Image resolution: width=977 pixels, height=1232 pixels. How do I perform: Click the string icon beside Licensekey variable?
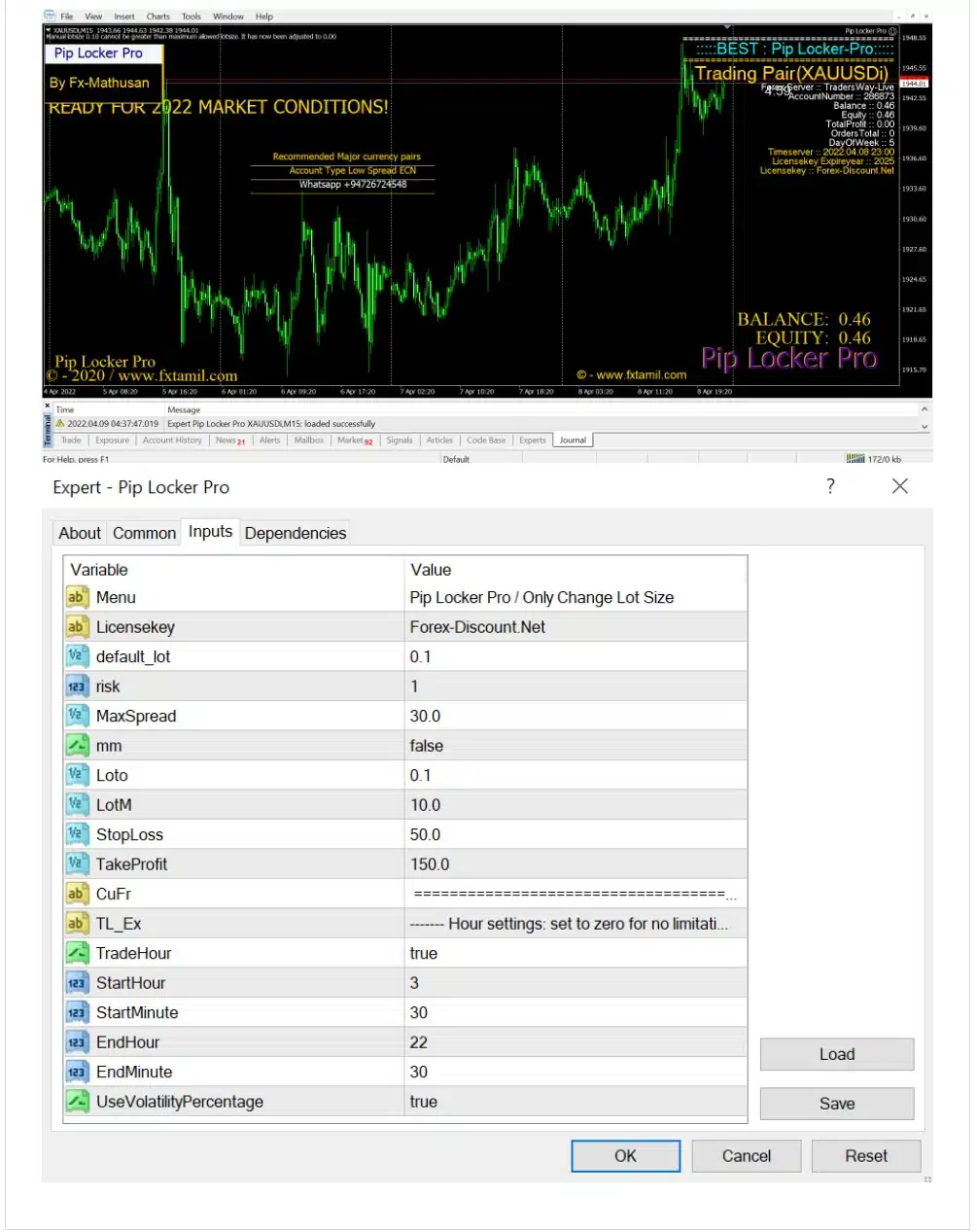(76, 627)
